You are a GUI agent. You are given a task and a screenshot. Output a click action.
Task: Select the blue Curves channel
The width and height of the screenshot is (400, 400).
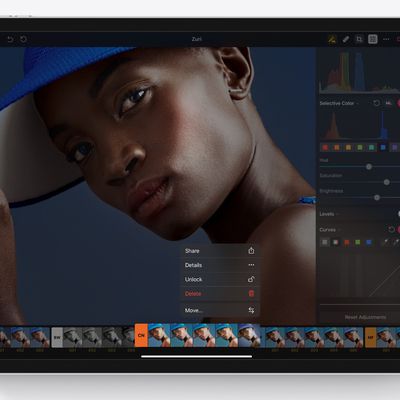pyautogui.click(x=369, y=242)
